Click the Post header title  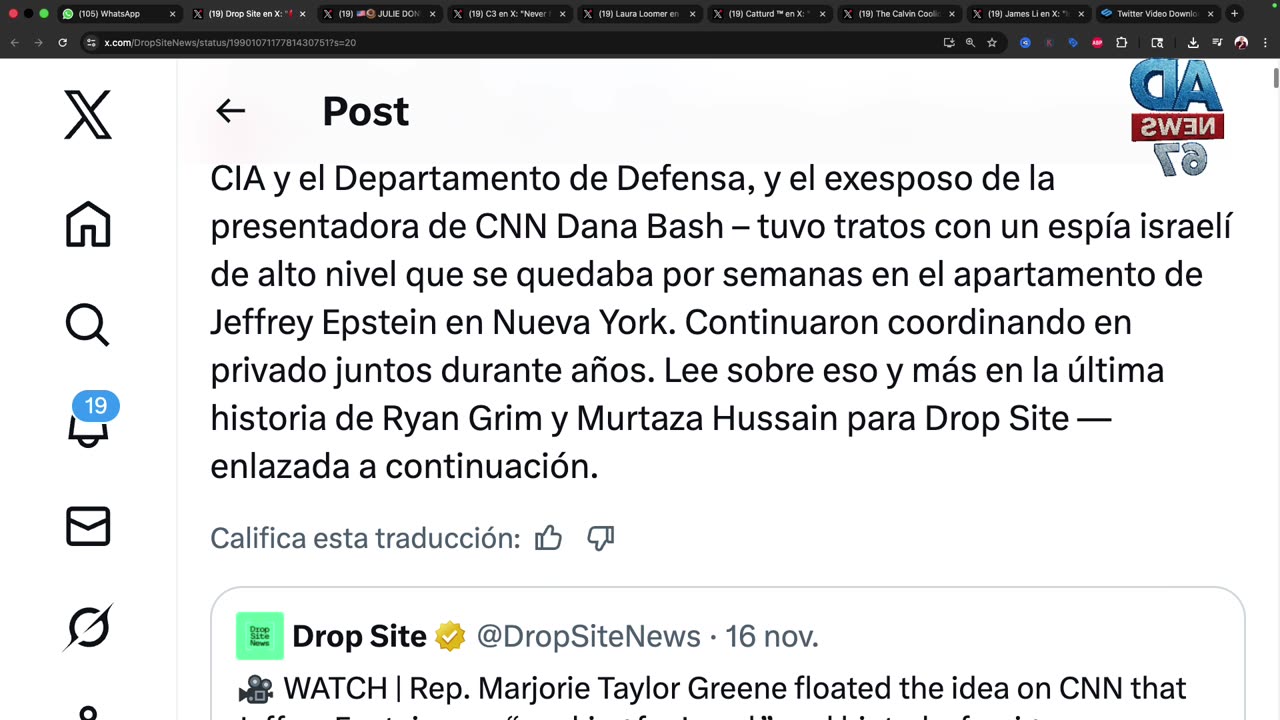[365, 111]
